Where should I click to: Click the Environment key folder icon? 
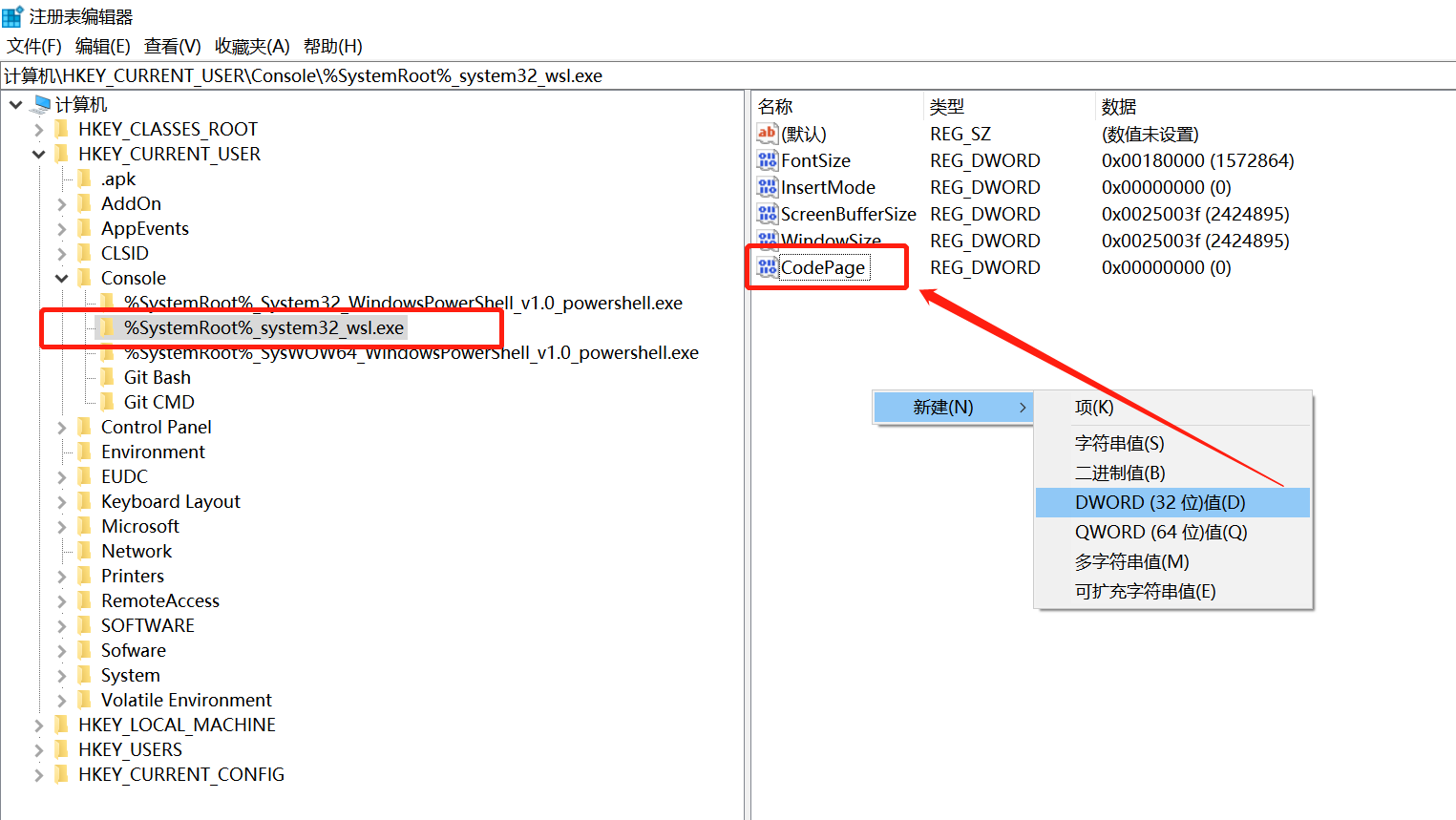[86, 452]
